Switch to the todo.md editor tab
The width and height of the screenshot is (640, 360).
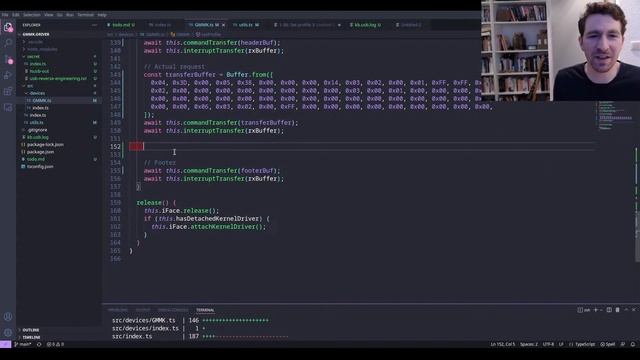pos(121,25)
